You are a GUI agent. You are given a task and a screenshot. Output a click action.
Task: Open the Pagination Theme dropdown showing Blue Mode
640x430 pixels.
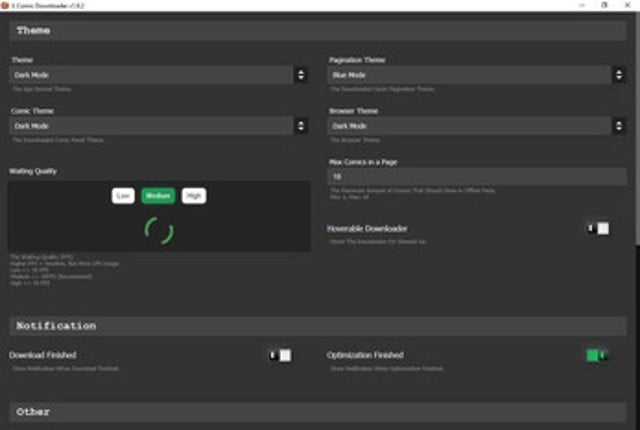[x=477, y=75]
